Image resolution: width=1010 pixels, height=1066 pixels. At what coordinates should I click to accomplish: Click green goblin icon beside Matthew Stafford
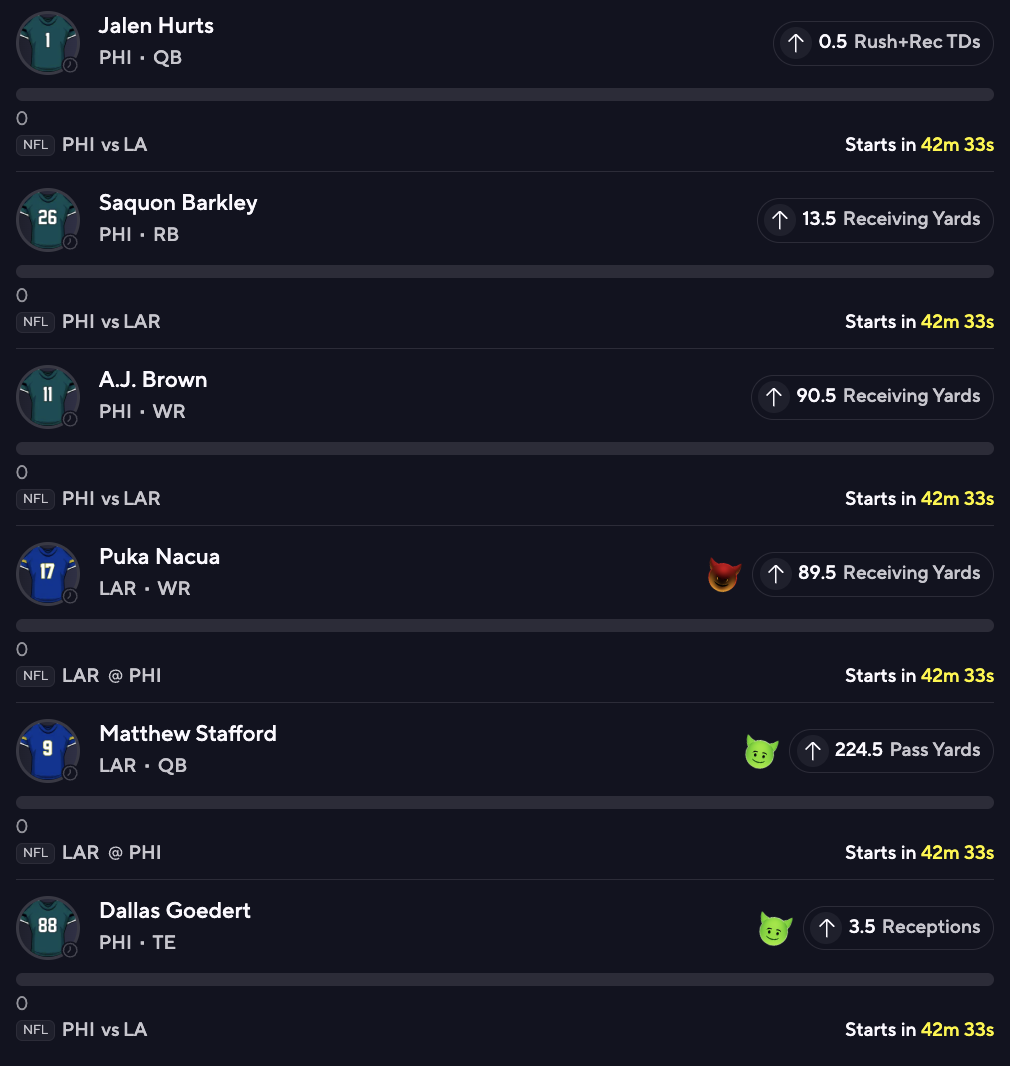coord(761,751)
